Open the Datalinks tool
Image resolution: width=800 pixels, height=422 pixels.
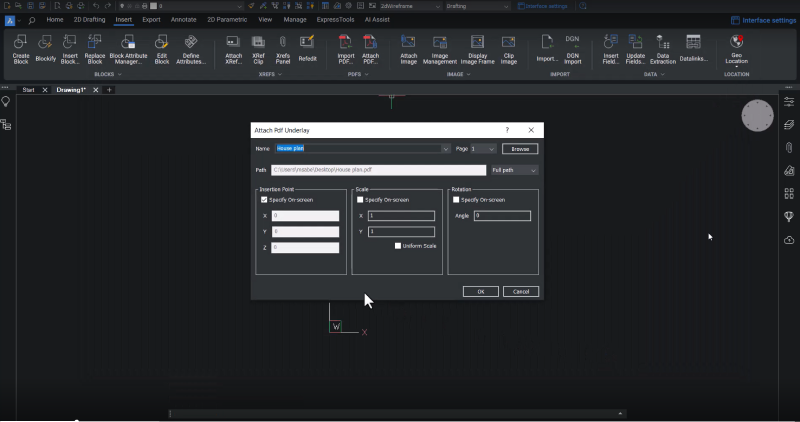693,49
